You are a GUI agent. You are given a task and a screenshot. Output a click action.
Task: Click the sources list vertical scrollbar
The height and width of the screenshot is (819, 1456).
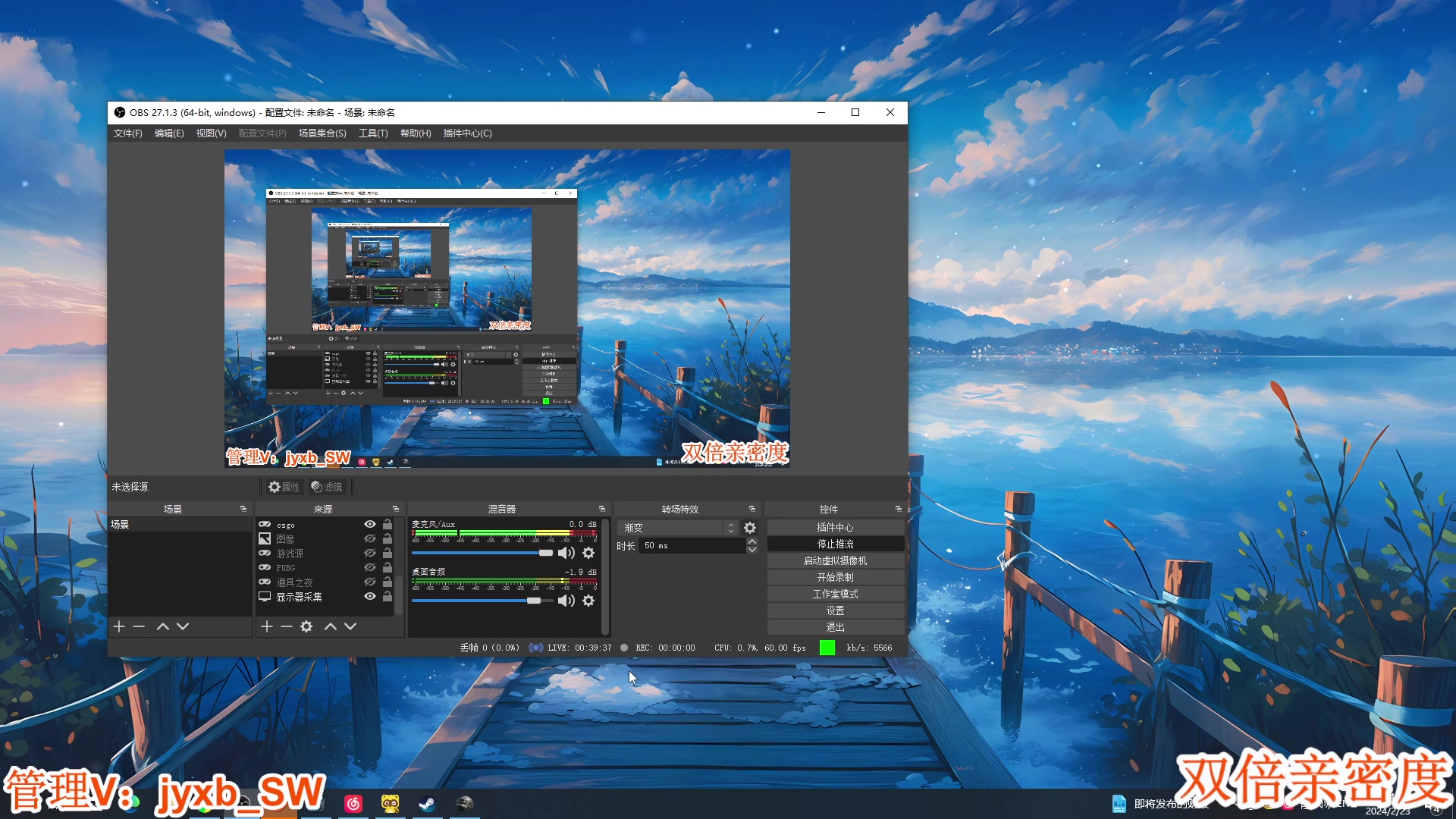click(399, 595)
